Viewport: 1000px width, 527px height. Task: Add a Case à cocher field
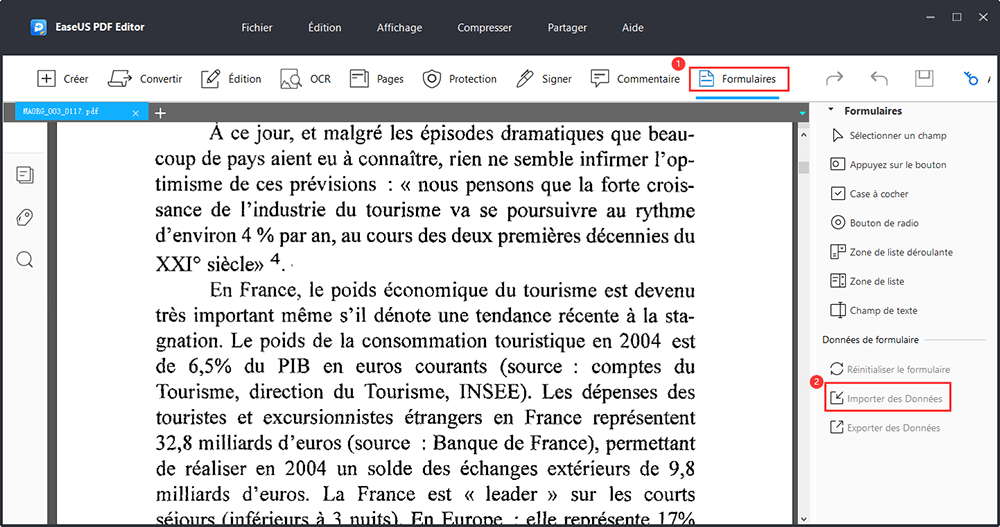[869, 193]
